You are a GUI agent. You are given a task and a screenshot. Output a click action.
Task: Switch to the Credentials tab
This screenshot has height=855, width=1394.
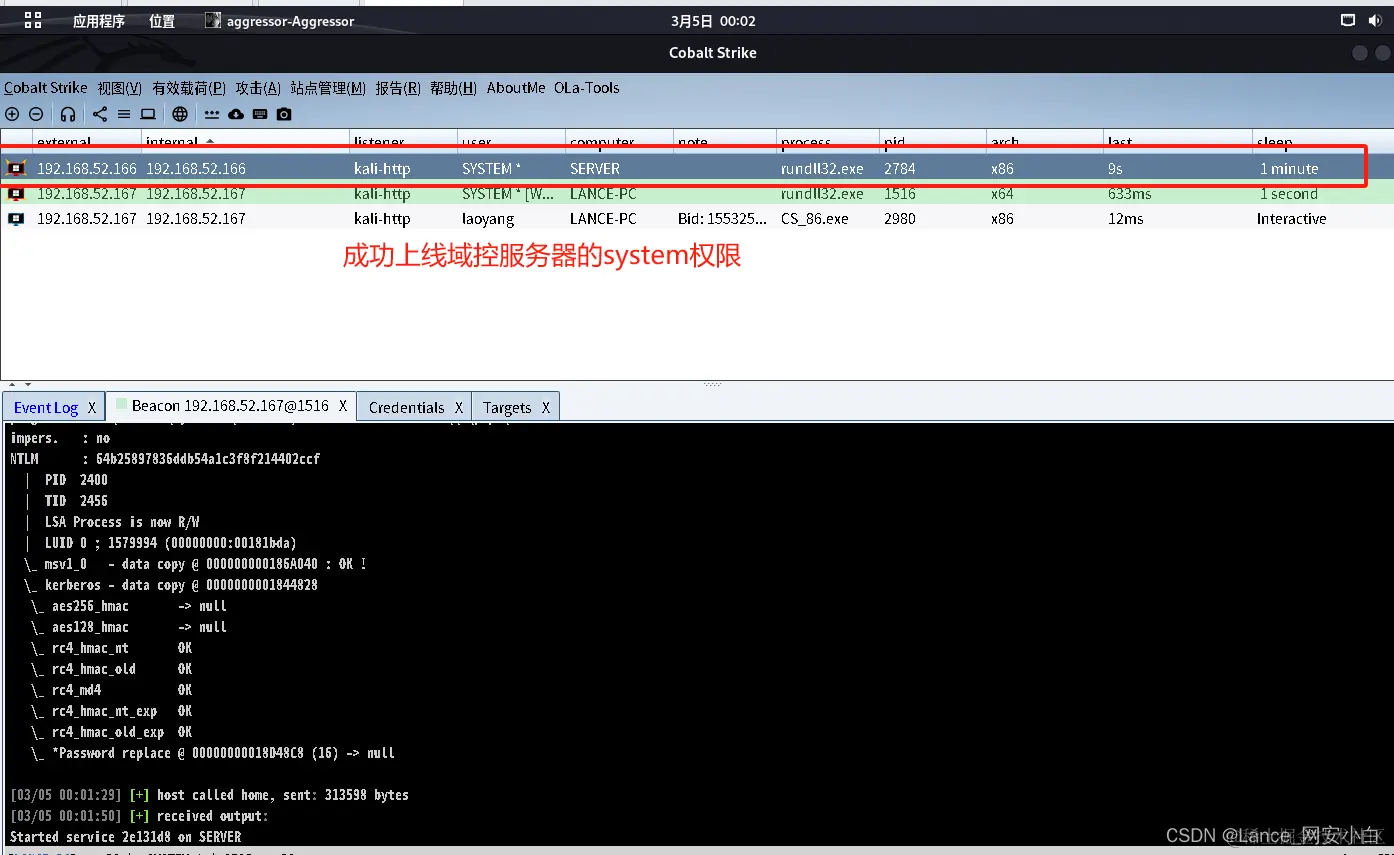pyautogui.click(x=406, y=407)
